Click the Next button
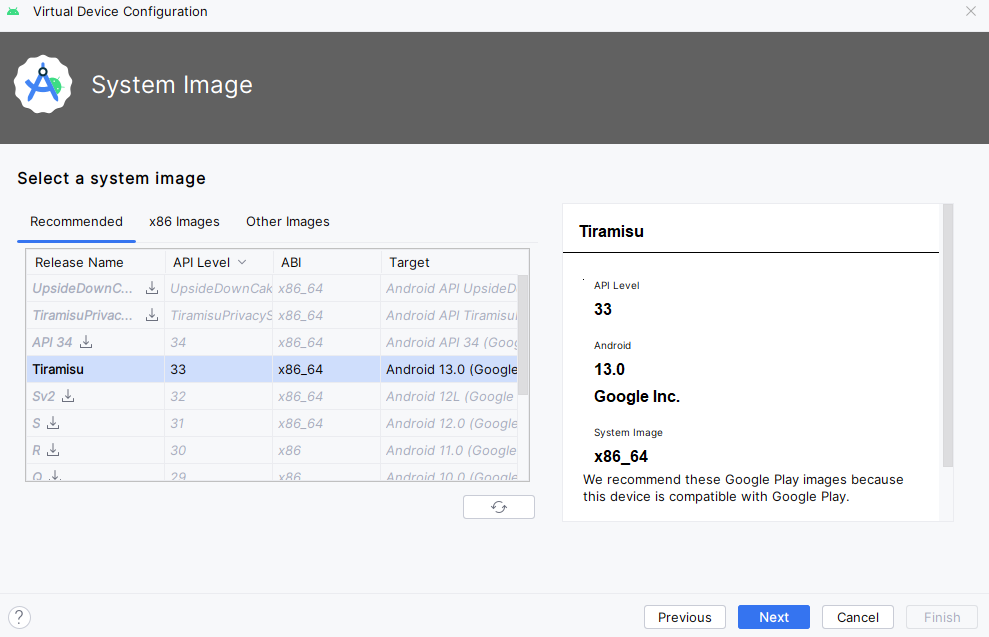 click(774, 617)
